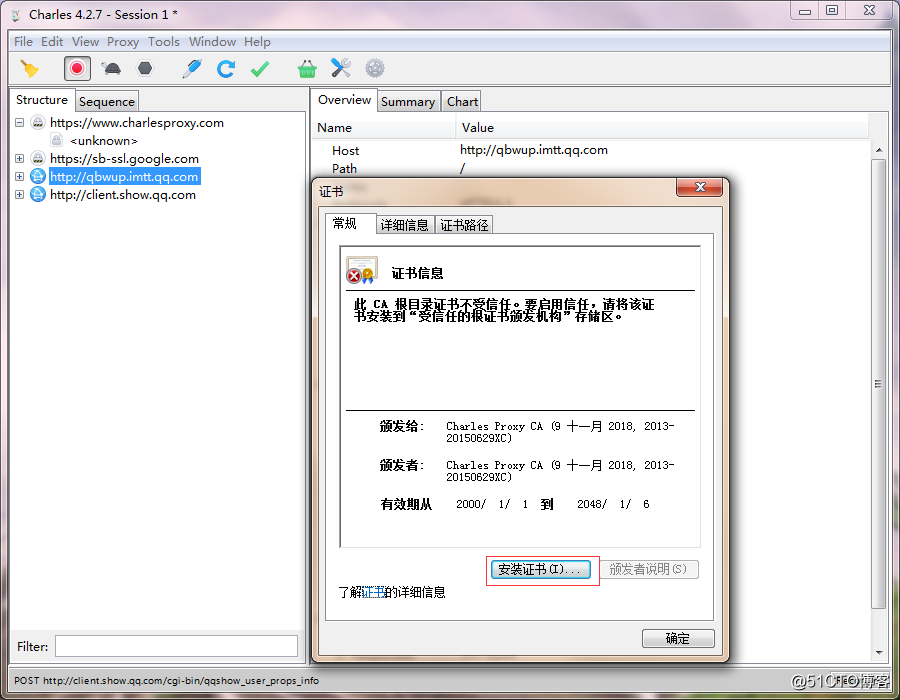900x700 pixels.
Task: Click the Compose pen icon
Action: [192, 69]
